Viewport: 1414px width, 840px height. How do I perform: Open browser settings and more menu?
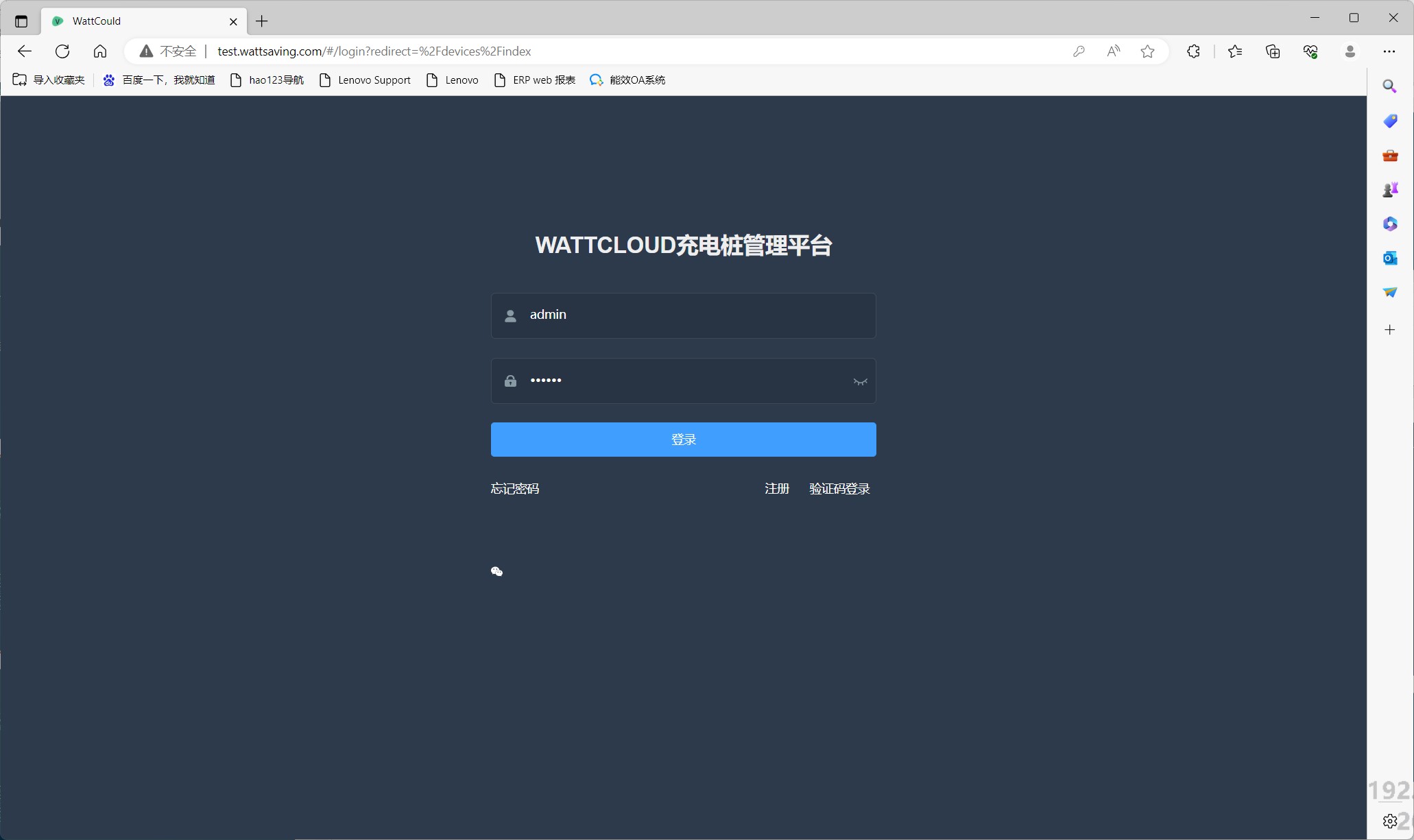pyautogui.click(x=1389, y=51)
